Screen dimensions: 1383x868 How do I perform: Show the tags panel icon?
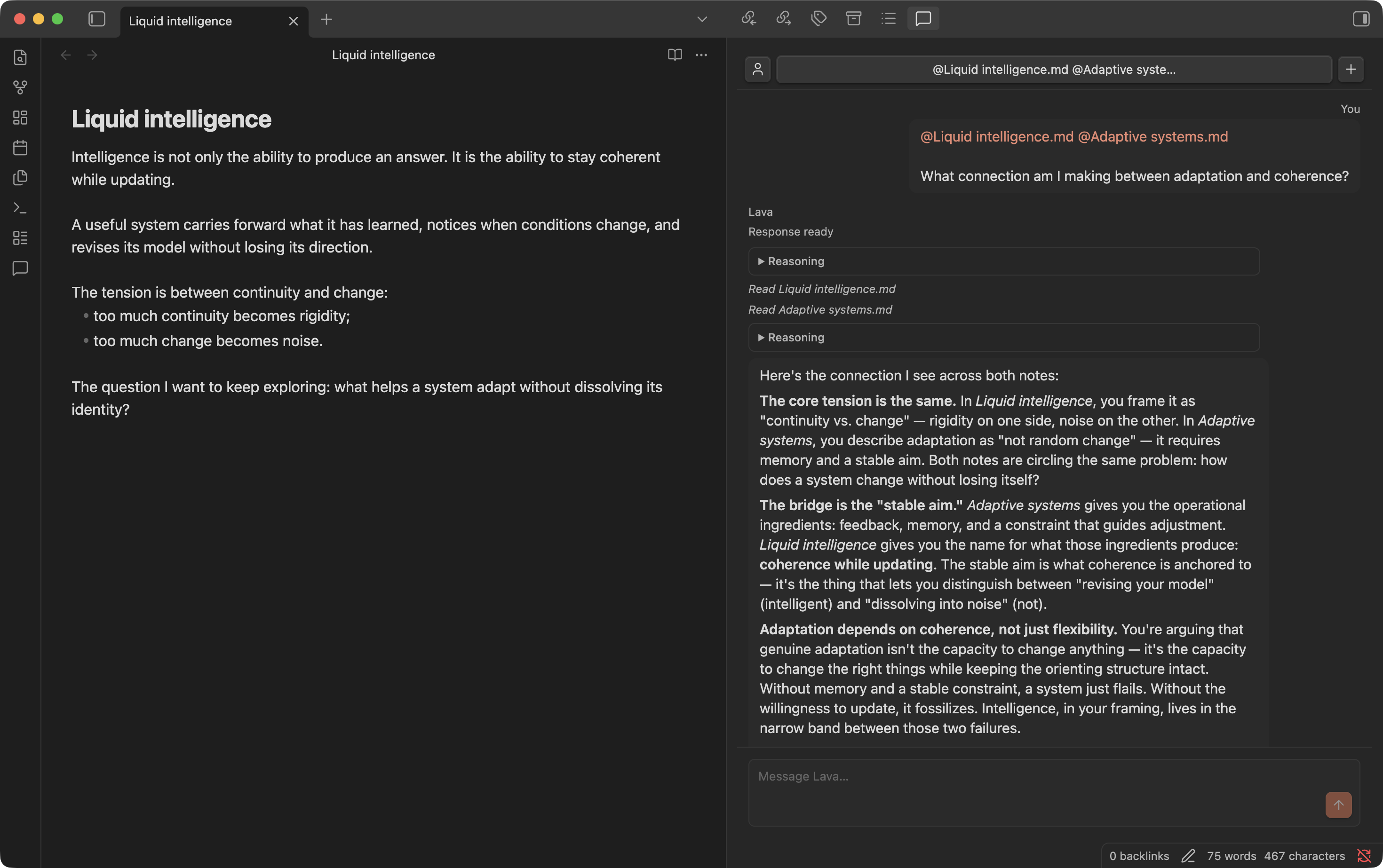tap(819, 19)
